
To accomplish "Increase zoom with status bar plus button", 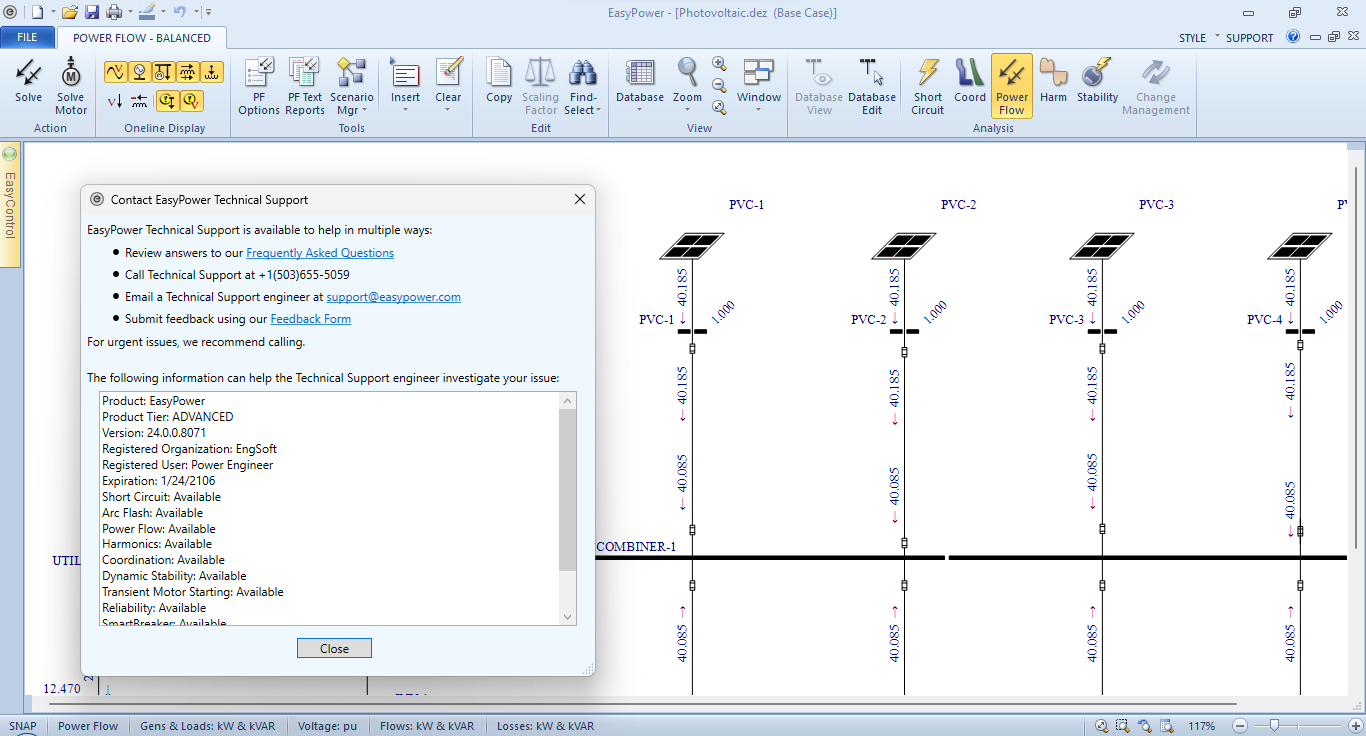I will pos(1354,726).
